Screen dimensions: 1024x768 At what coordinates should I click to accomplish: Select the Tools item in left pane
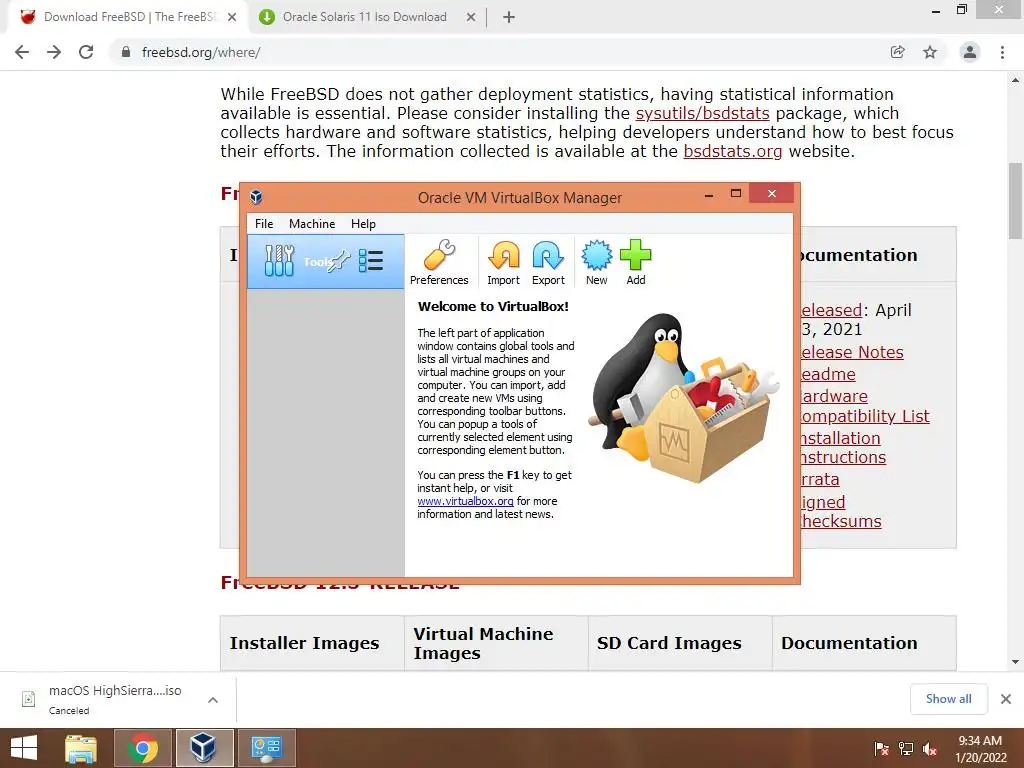click(x=325, y=261)
